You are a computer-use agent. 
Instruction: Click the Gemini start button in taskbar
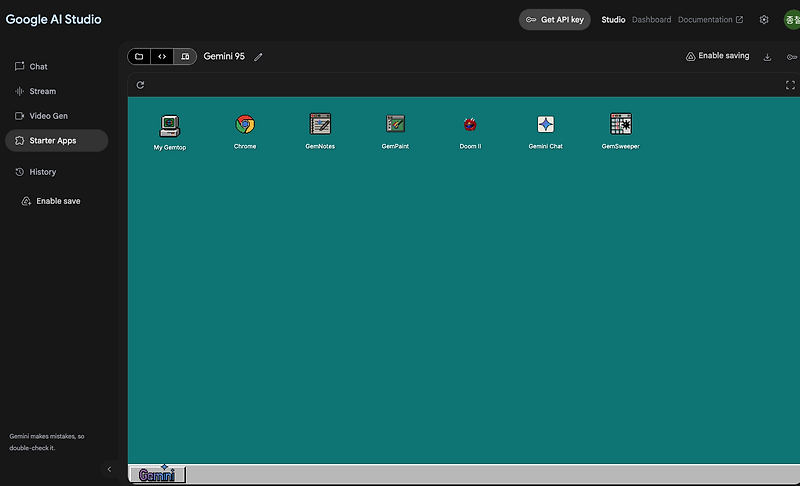(x=157, y=474)
